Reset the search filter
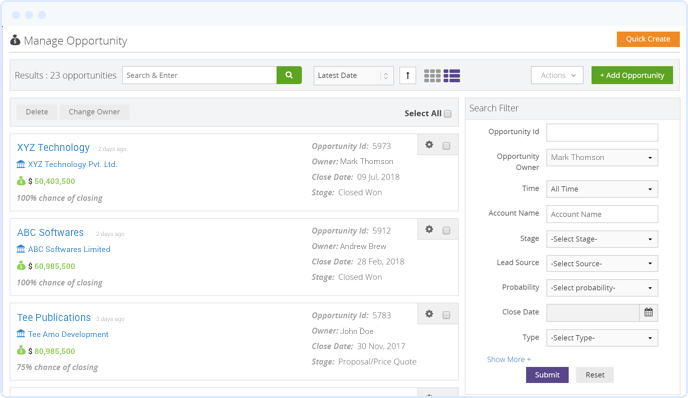Viewport: 688px width, 398px height. pyautogui.click(x=595, y=375)
